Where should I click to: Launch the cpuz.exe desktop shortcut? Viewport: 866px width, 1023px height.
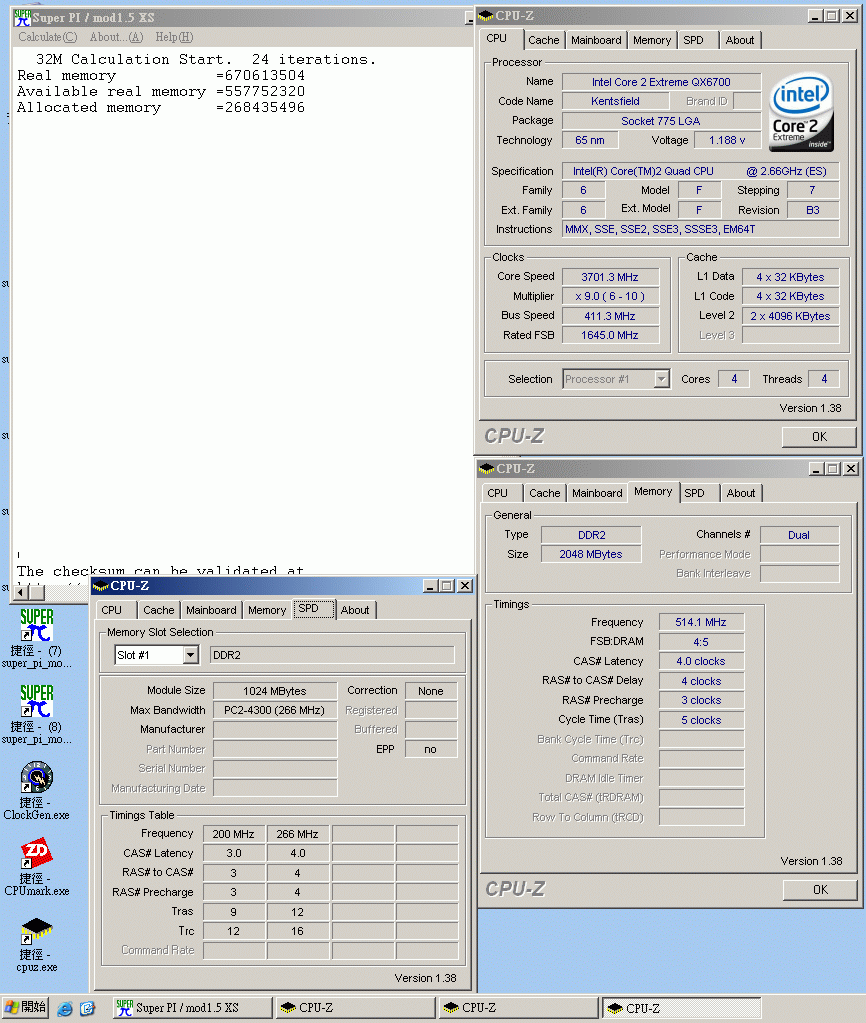pyautogui.click(x=37, y=943)
